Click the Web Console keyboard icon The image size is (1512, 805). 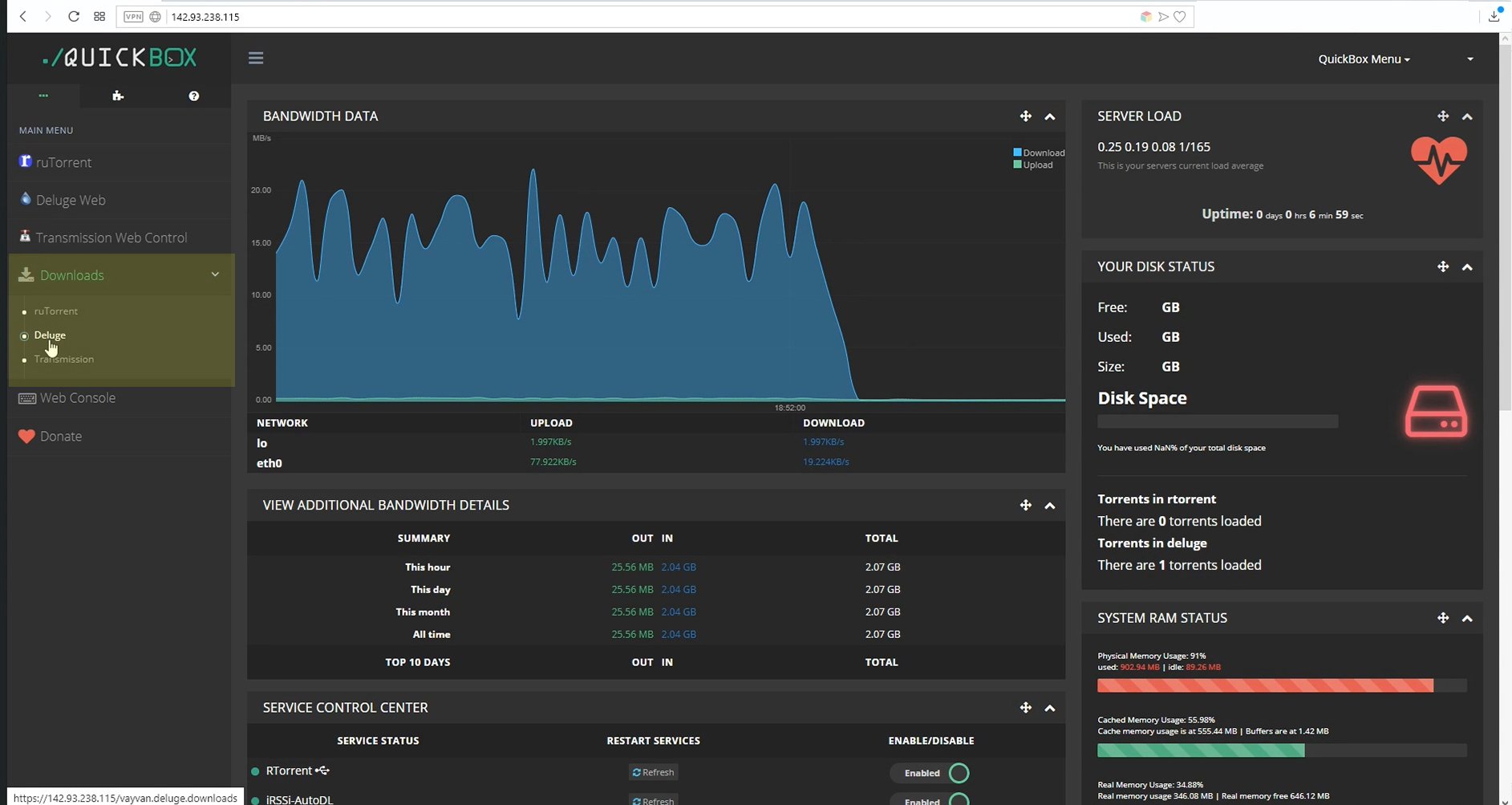(26, 398)
